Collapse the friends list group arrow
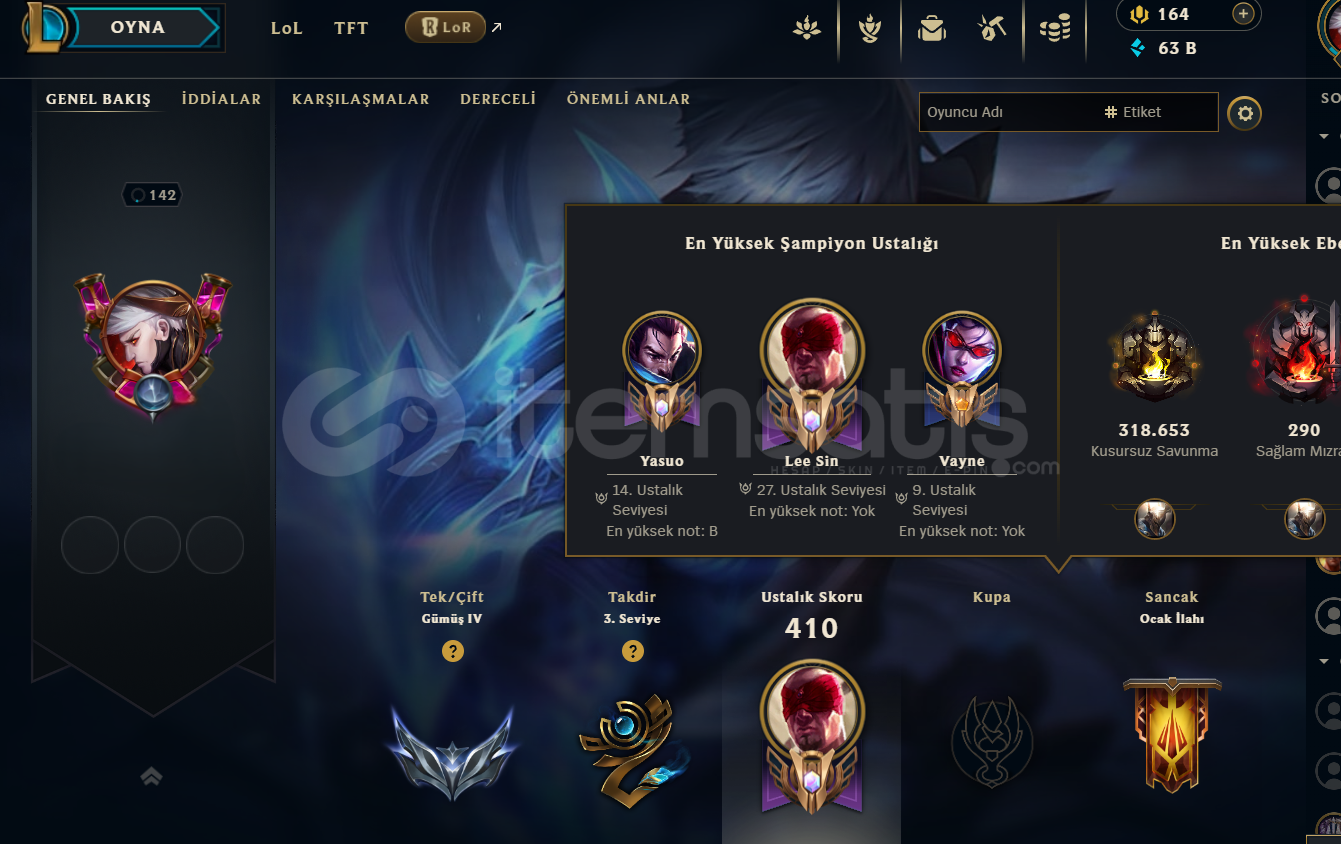Image resolution: width=1341 pixels, height=844 pixels. [x=1324, y=136]
